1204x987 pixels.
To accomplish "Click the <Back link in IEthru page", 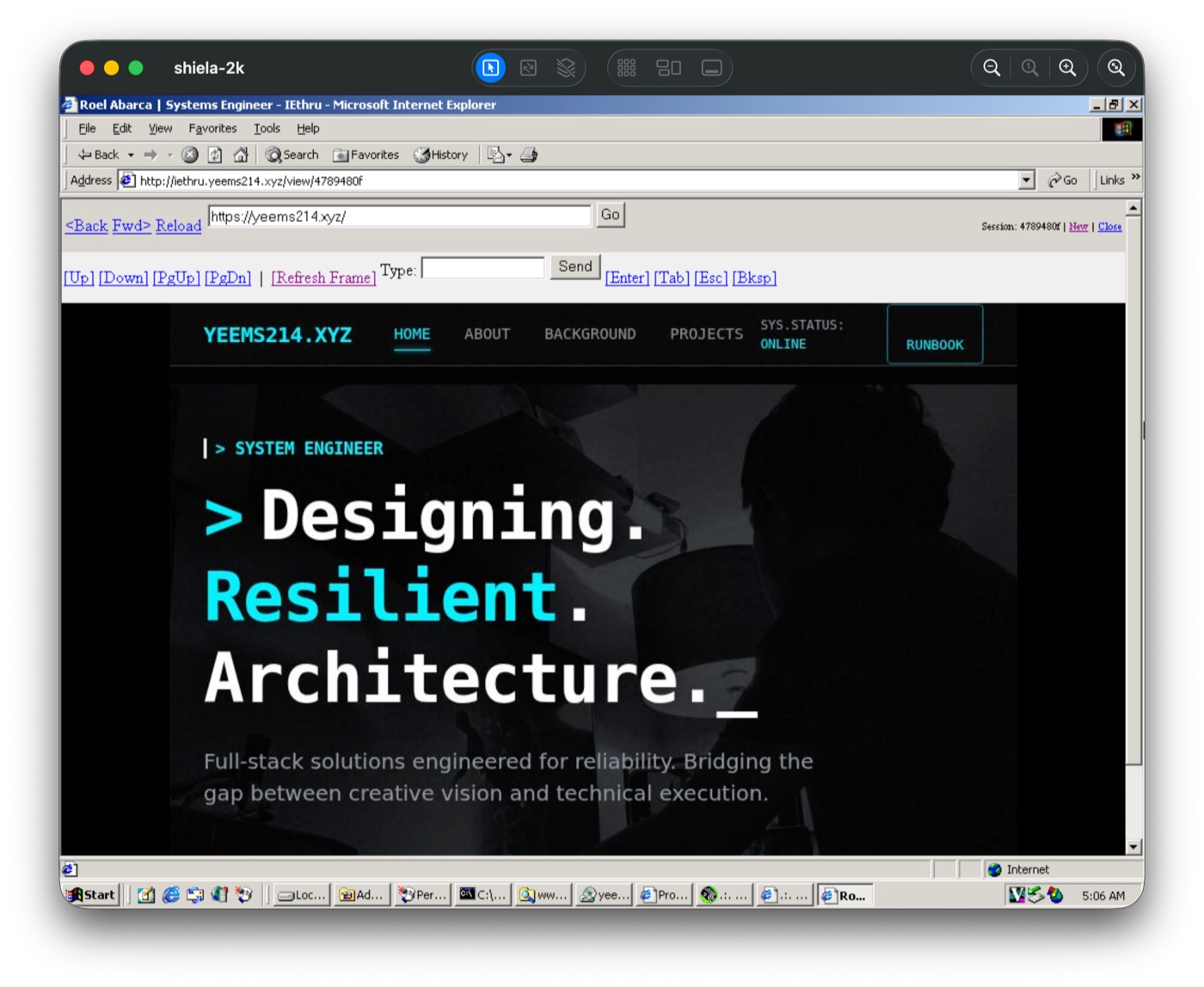I will tap(87, 225).
